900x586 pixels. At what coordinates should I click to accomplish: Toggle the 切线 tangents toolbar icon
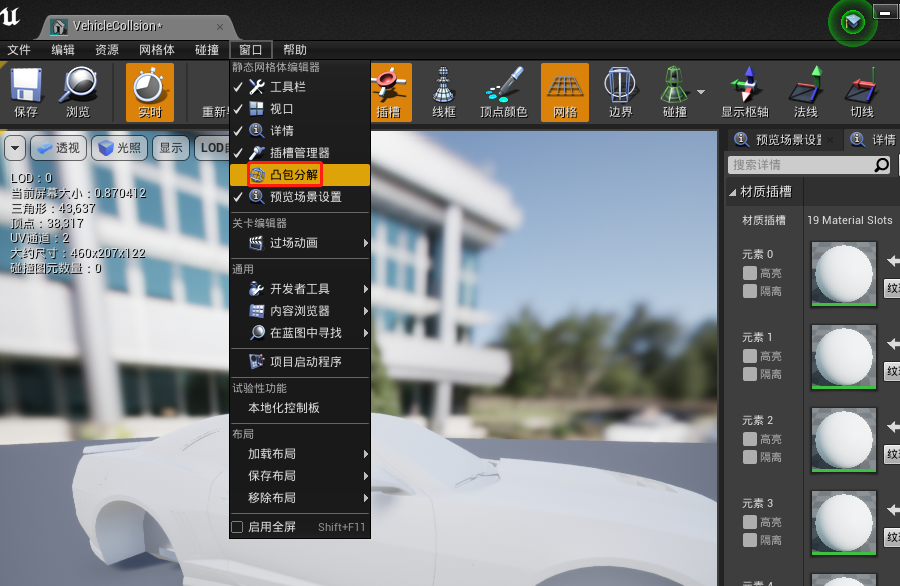coord(862,92)
